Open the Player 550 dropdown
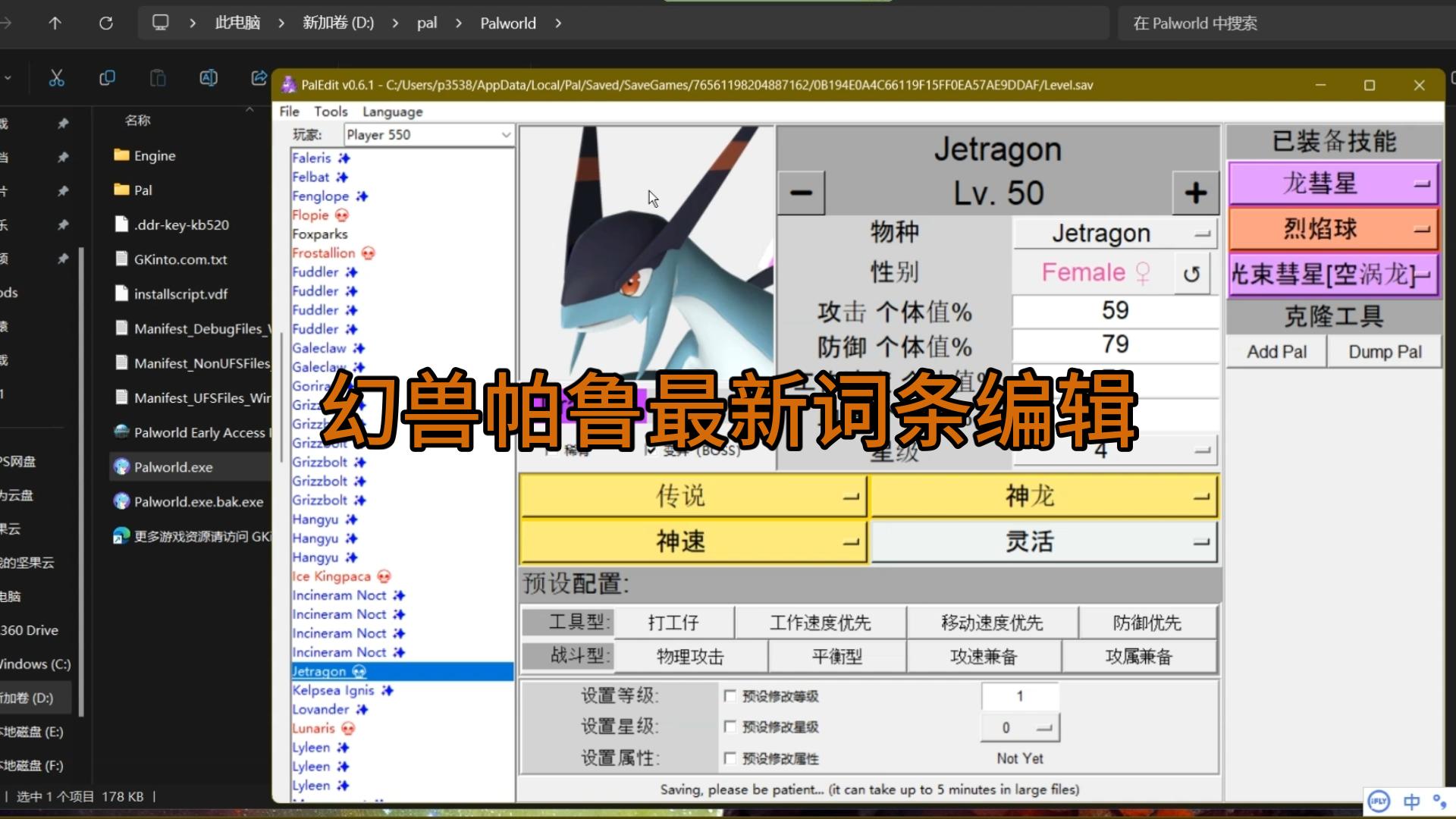The image size is (1456, 819). coord(428,135)
